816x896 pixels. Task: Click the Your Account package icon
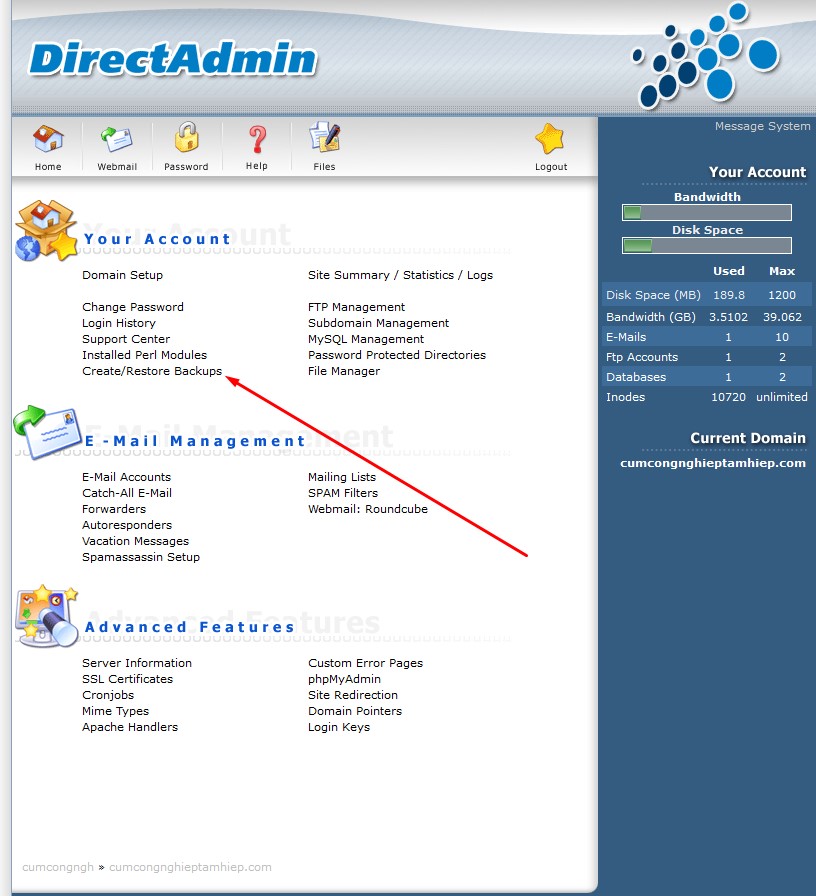tap(43, 229)
